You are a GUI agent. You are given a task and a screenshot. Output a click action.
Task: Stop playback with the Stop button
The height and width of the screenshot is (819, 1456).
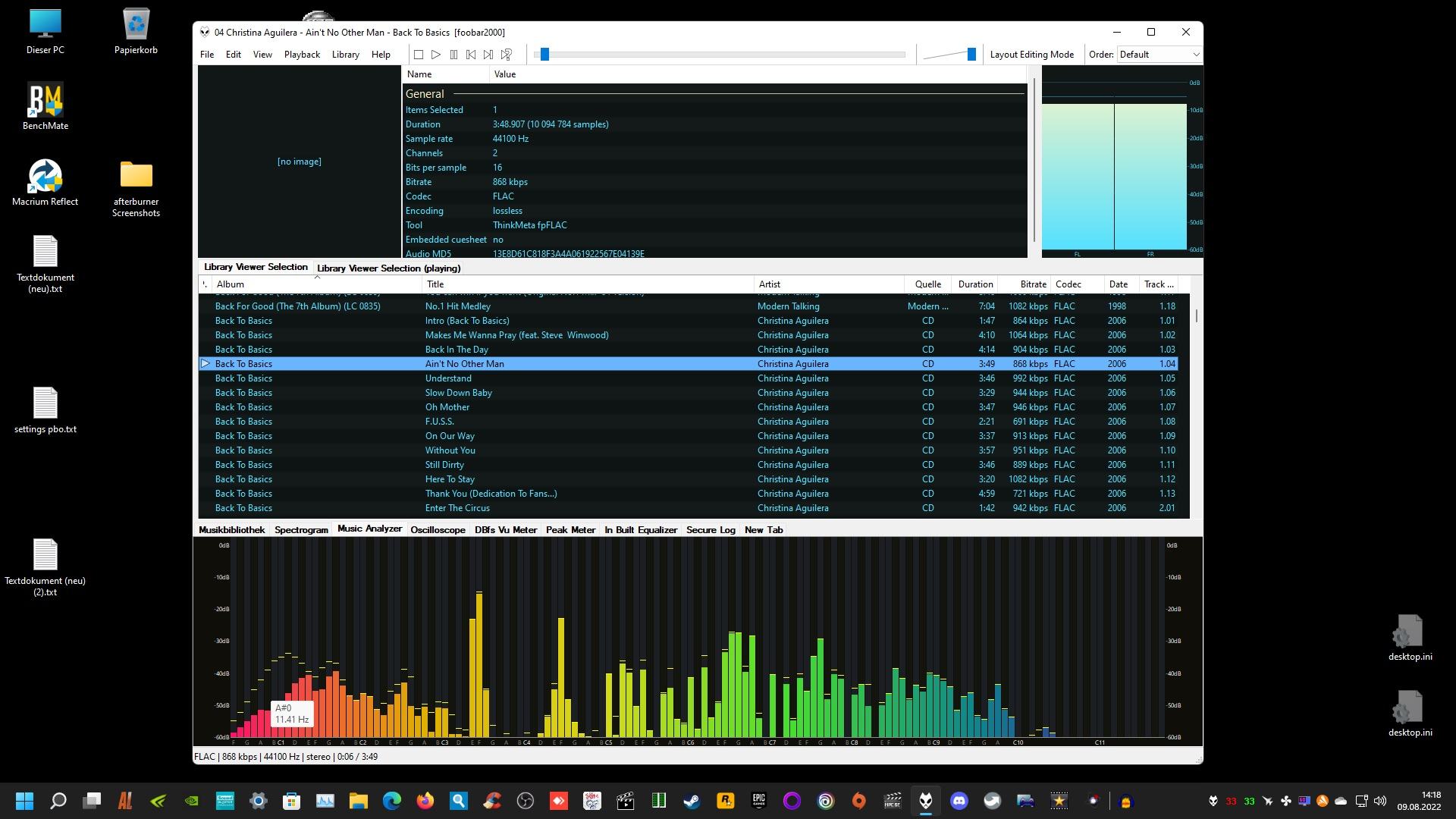point(419,55)
